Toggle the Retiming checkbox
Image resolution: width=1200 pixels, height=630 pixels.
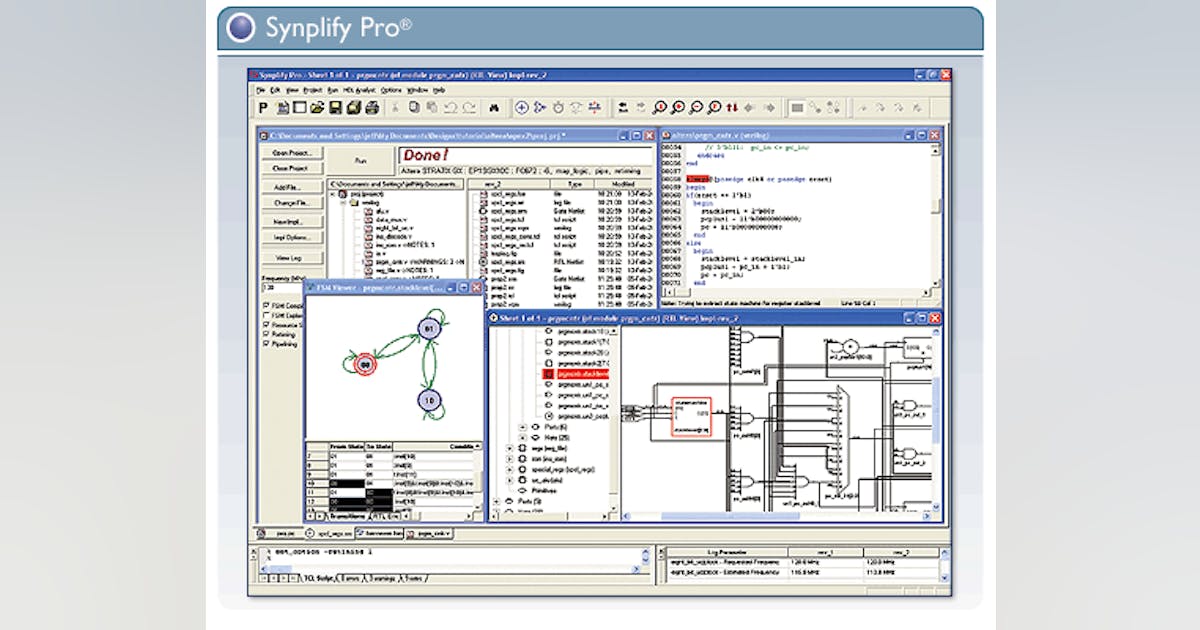pos(265,334)
